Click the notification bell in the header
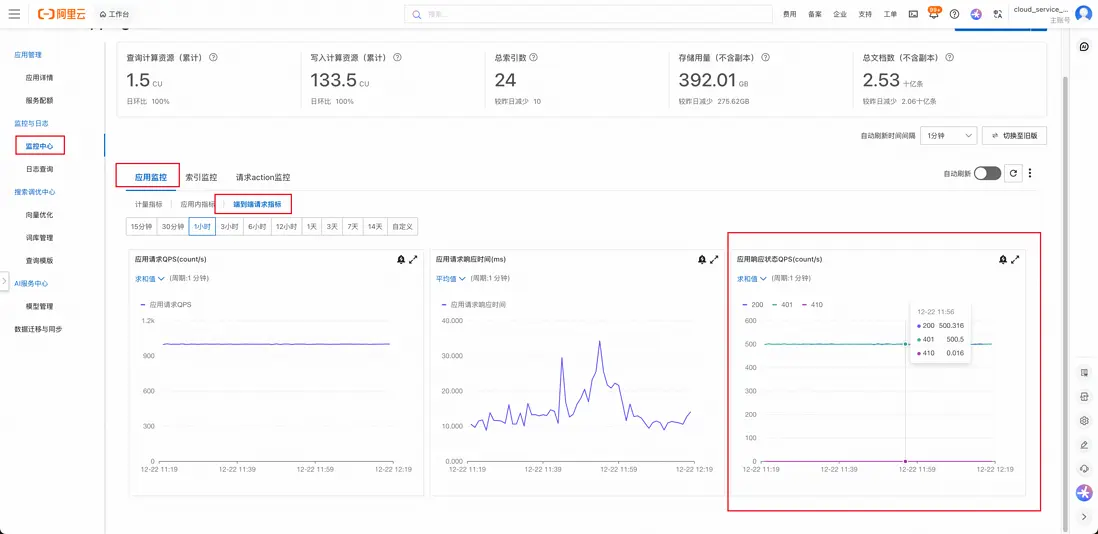Image resolution: width=1098 pixels, height=534 pixels. click(x=934, y=14)
